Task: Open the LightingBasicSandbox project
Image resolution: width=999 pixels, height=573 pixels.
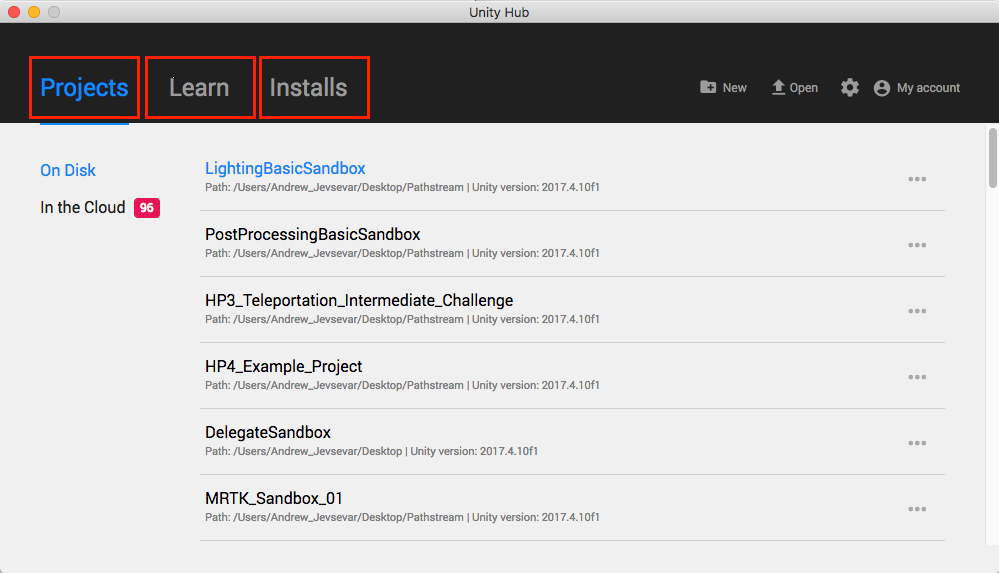Action: [285, 168]
